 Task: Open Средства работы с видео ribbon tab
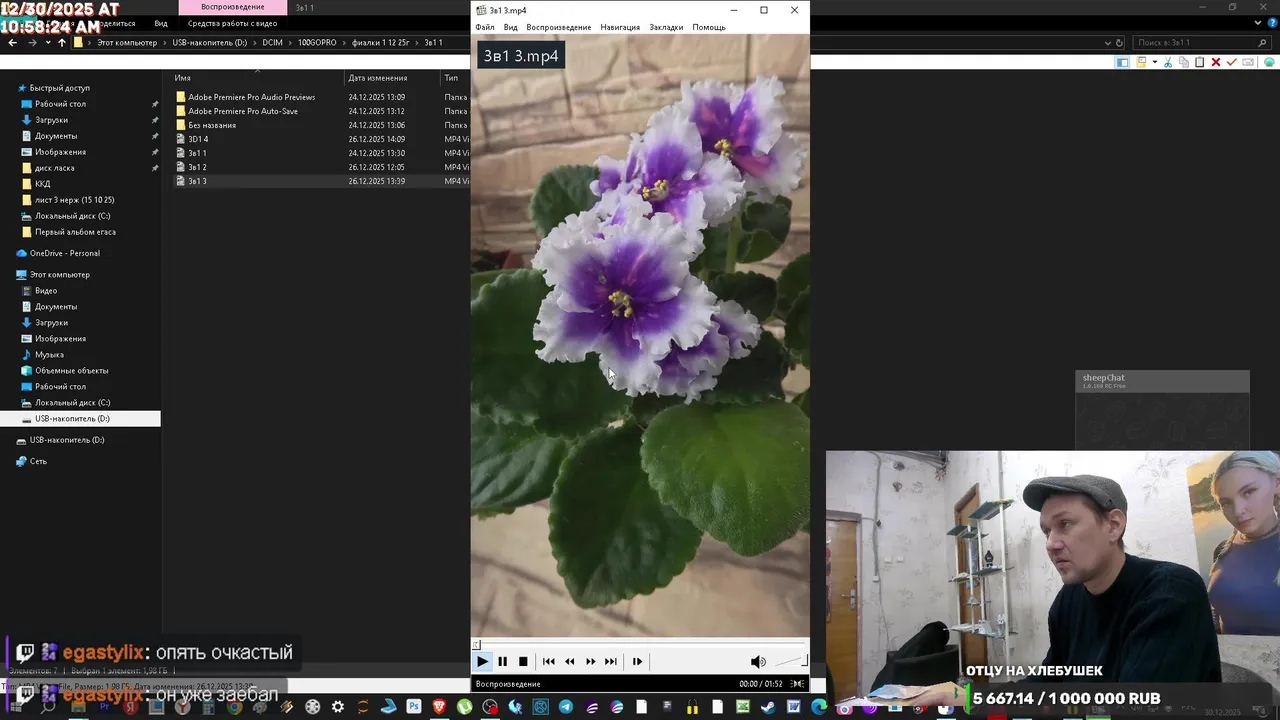click(x=232, y=23)
